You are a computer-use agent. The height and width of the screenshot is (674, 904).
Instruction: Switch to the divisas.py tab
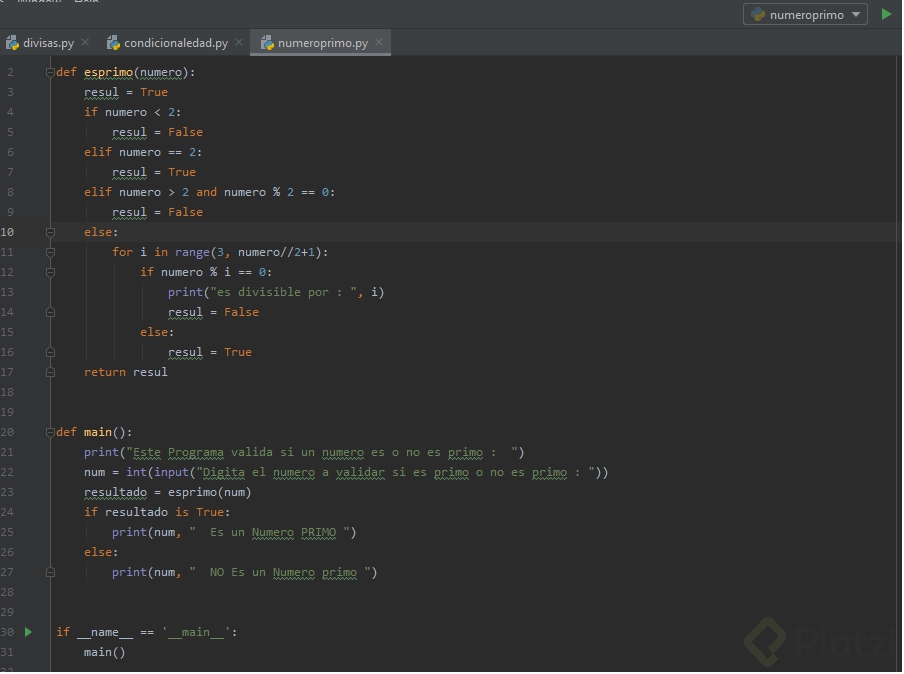(x=48, y=43)
